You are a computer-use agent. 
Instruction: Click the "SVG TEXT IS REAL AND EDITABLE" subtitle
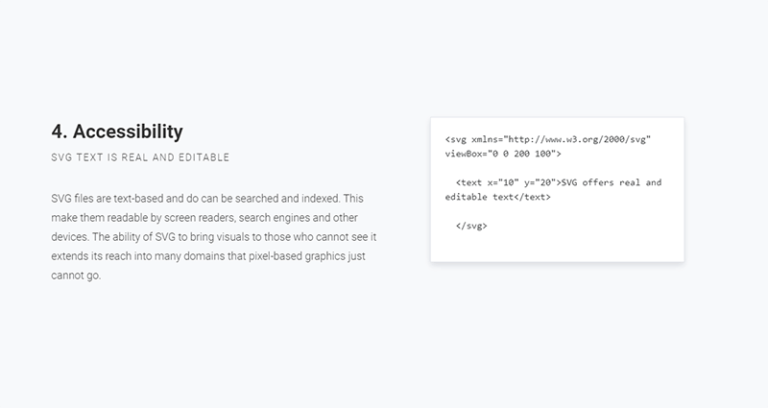(x=141, y=157)
